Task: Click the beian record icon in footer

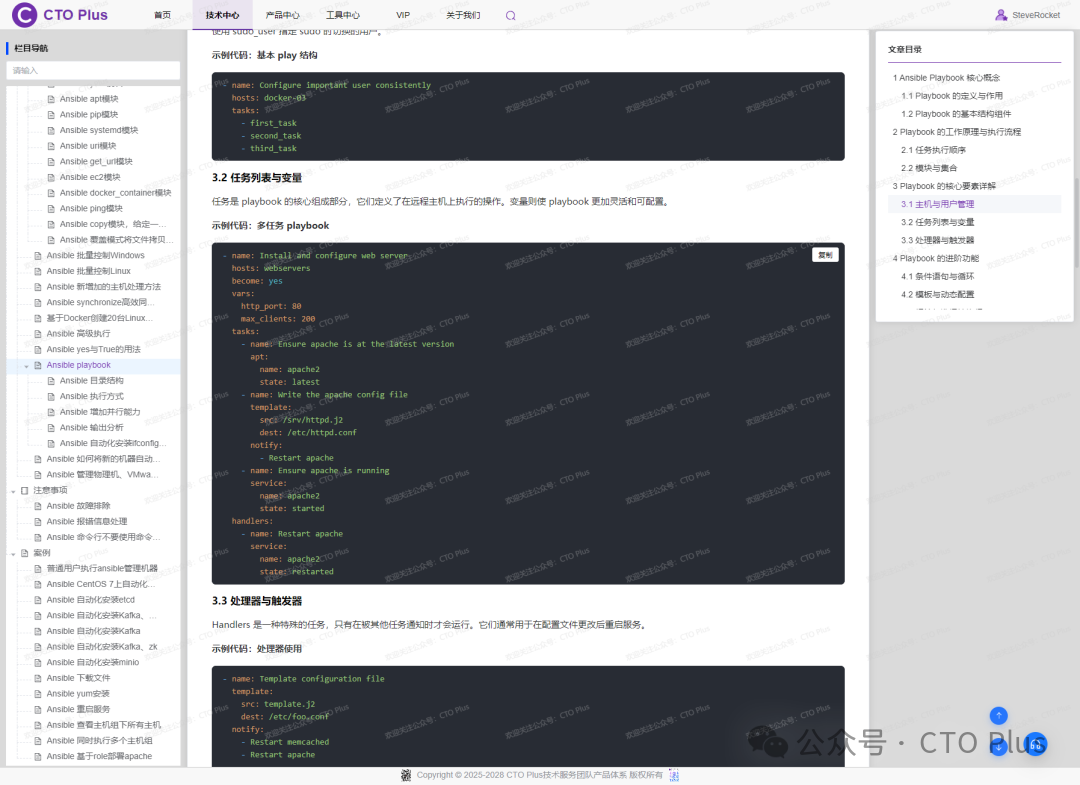Action: point(675,775)
